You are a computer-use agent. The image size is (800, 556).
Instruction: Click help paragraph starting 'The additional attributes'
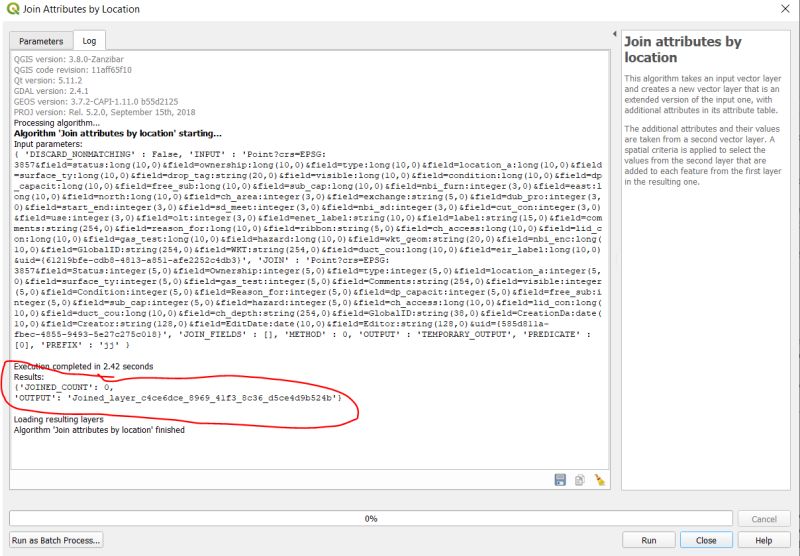pos(703,155)
